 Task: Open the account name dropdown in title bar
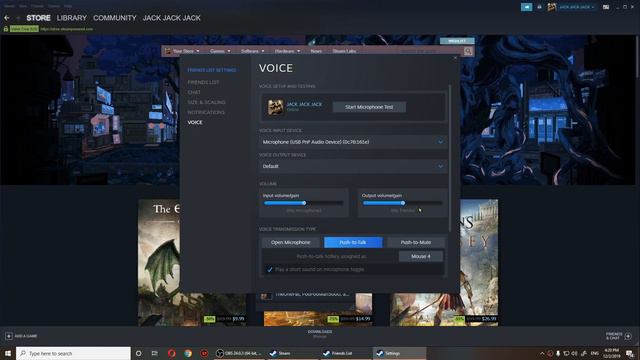(x=576, y=7)
